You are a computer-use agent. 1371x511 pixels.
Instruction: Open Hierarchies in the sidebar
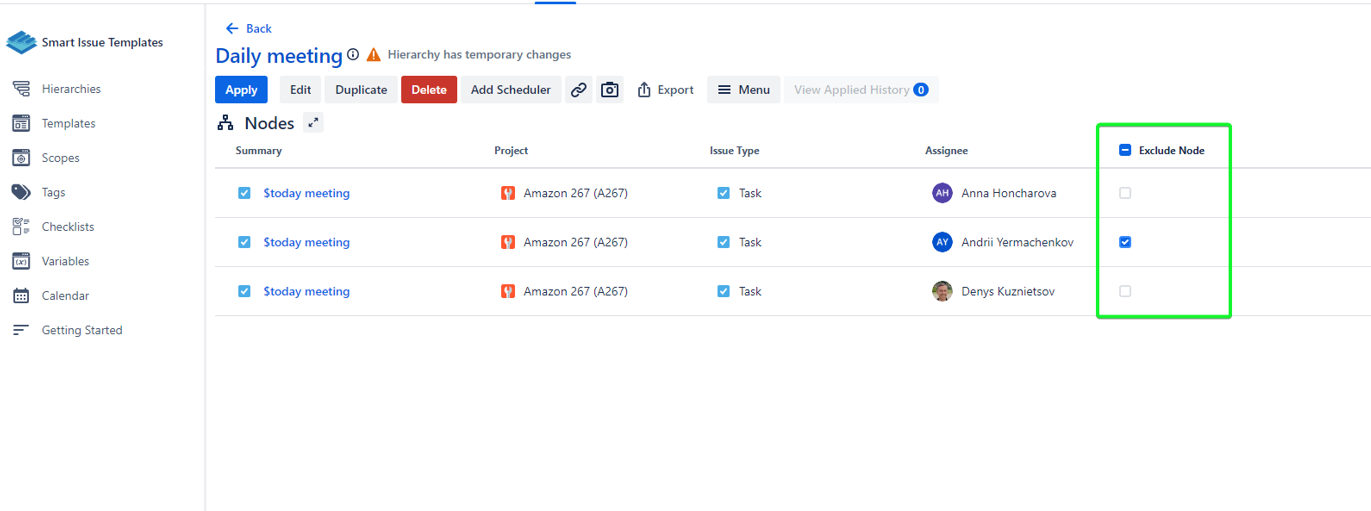coord(71,89)
